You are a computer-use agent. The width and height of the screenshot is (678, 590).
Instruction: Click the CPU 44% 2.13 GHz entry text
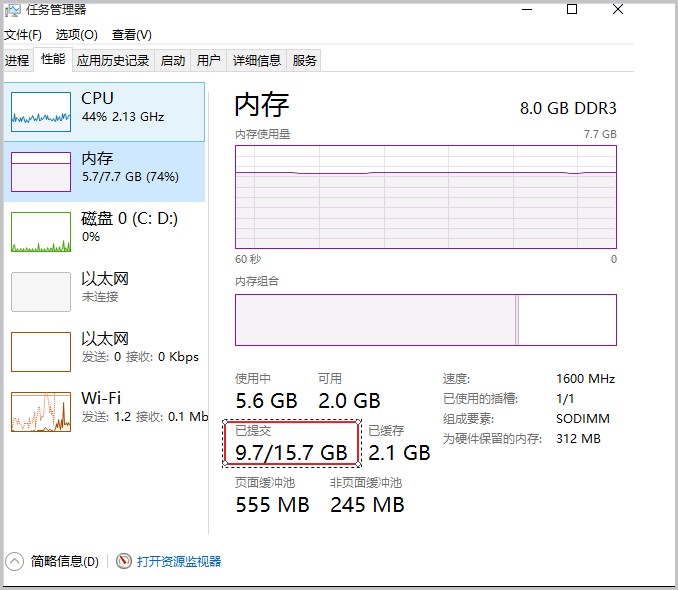123,107
